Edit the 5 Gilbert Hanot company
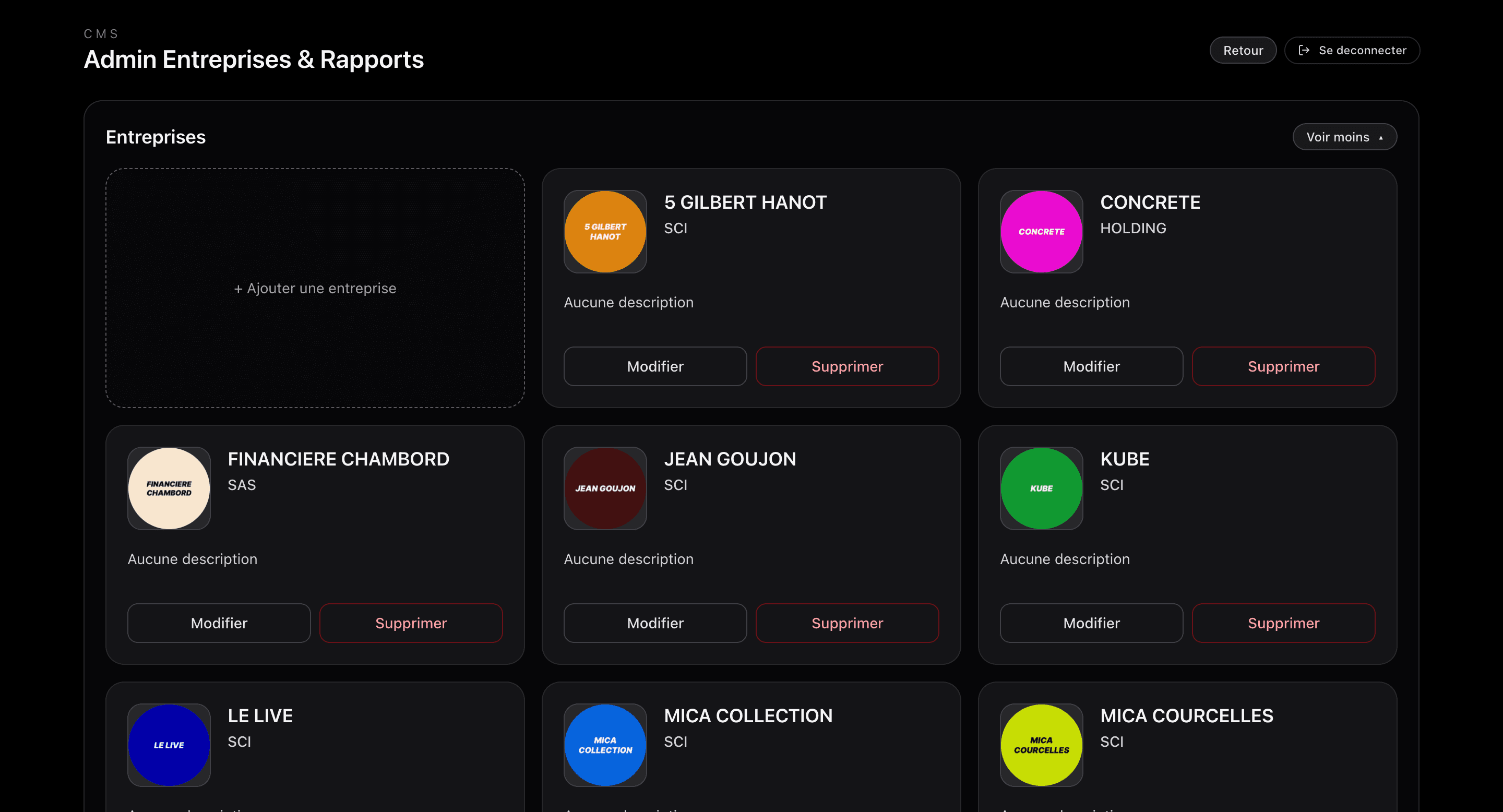The width and height of the screenshot is (1503, 812). (x=654, y=366)
